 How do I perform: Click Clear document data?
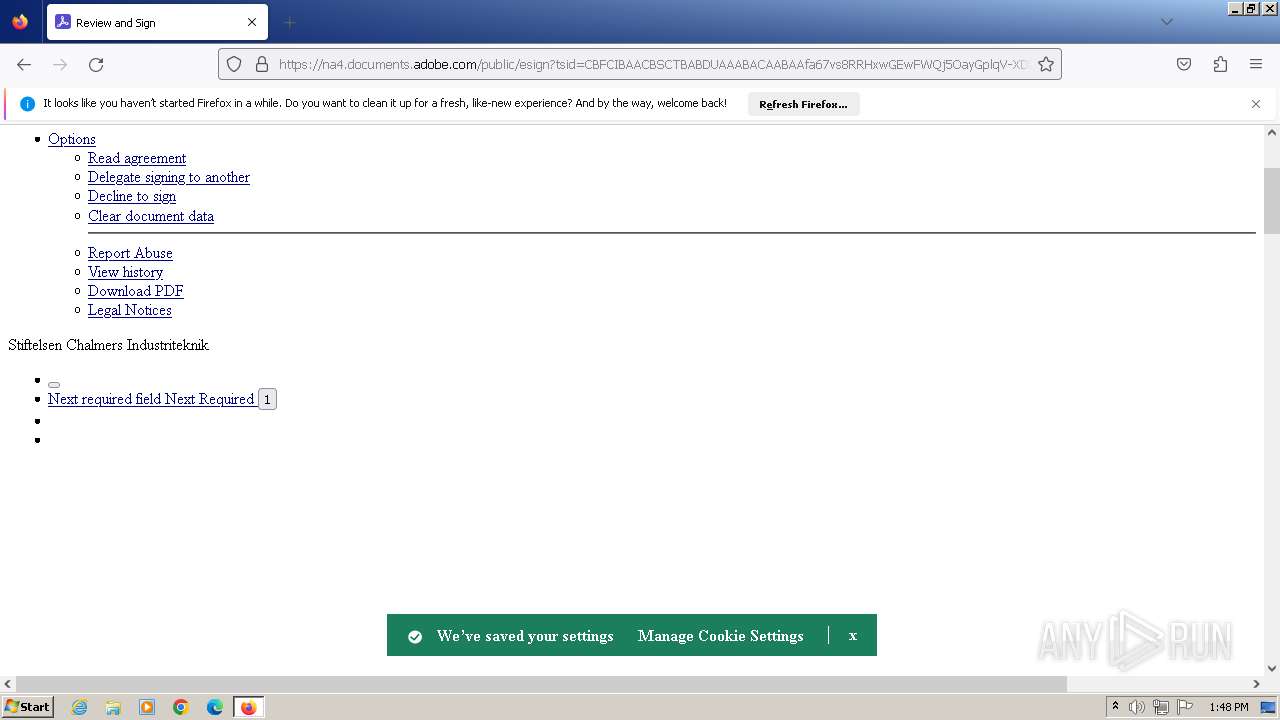tap(151, 216)
